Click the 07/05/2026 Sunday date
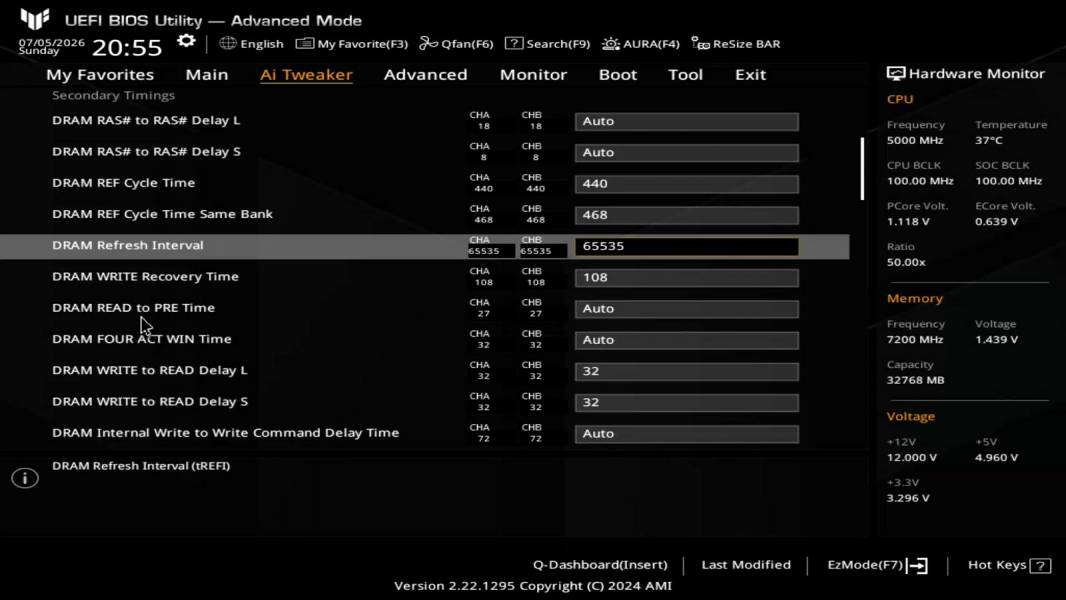 (x=51, y=46)
